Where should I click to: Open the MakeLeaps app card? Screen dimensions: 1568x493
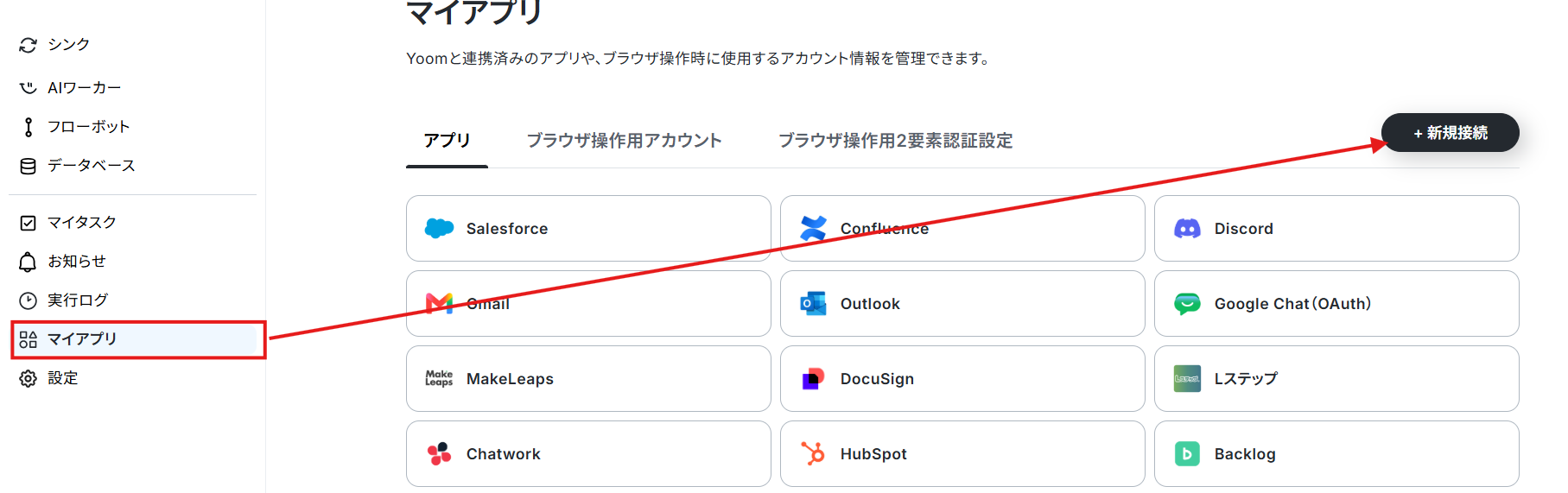[588, 378]
